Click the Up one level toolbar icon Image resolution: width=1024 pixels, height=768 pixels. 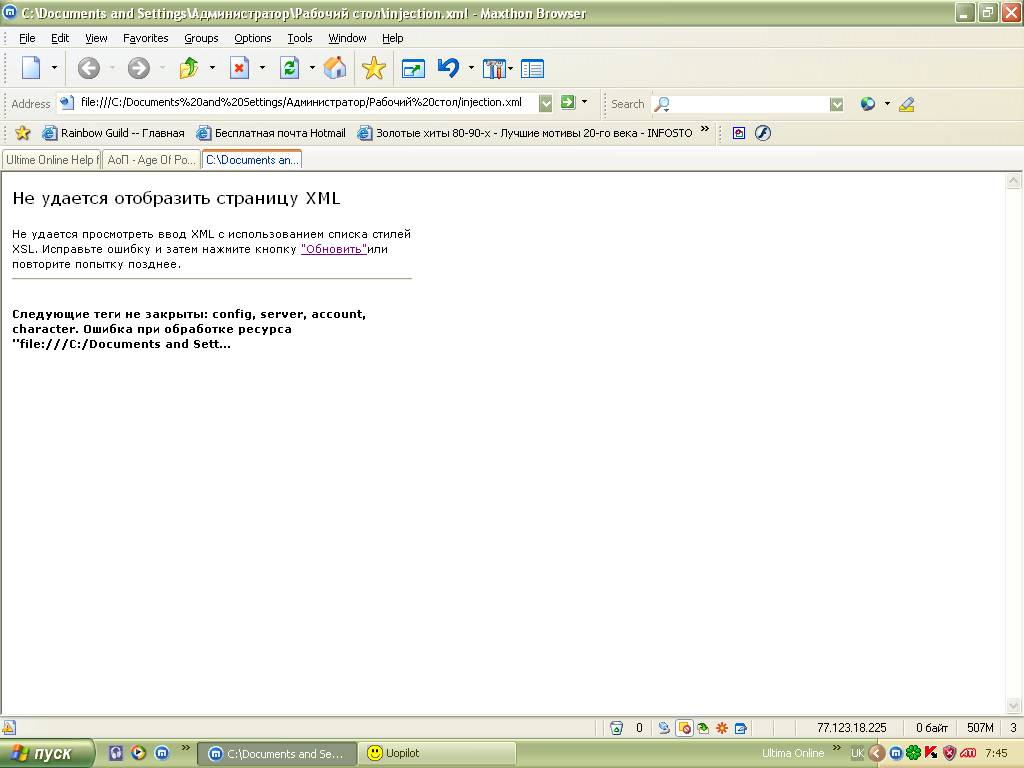pyautogui.click(x=189, y=68)
